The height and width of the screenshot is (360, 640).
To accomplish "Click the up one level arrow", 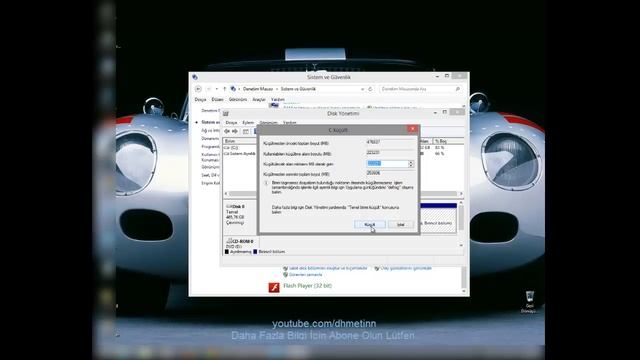I will point(224,89).
